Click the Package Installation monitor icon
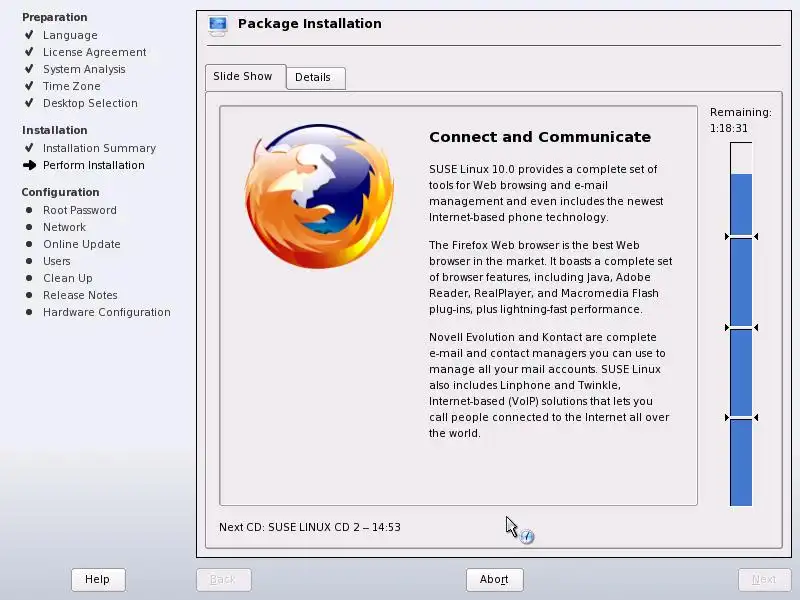The image size is (800, 600). (218, 26)
